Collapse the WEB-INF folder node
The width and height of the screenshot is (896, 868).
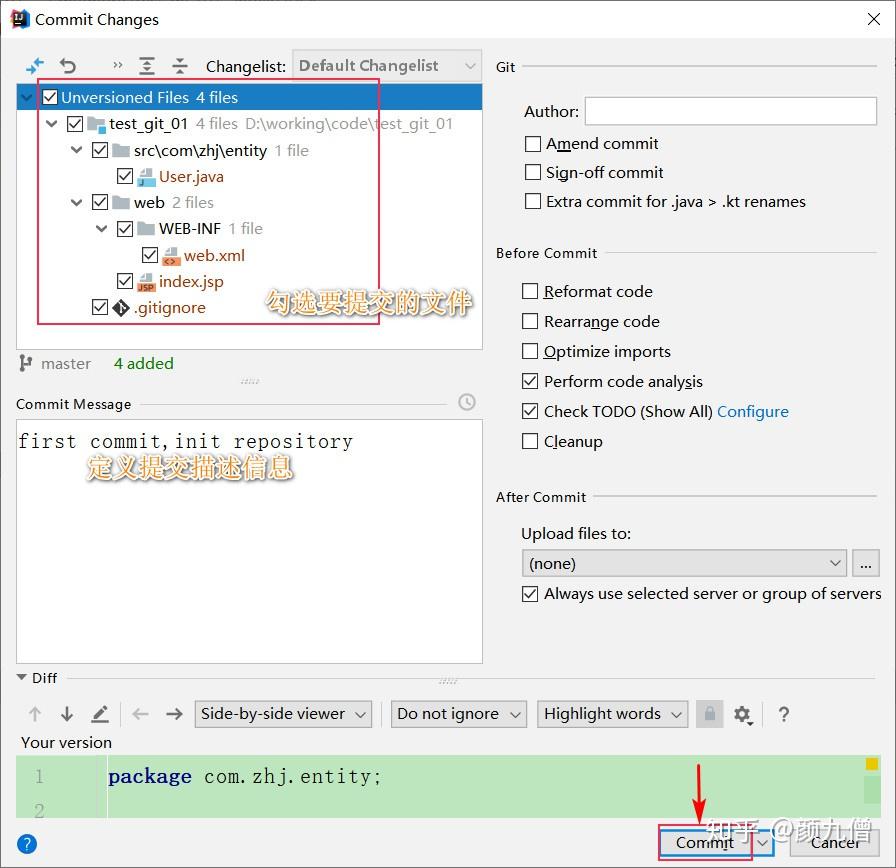[x=101, y=229]
